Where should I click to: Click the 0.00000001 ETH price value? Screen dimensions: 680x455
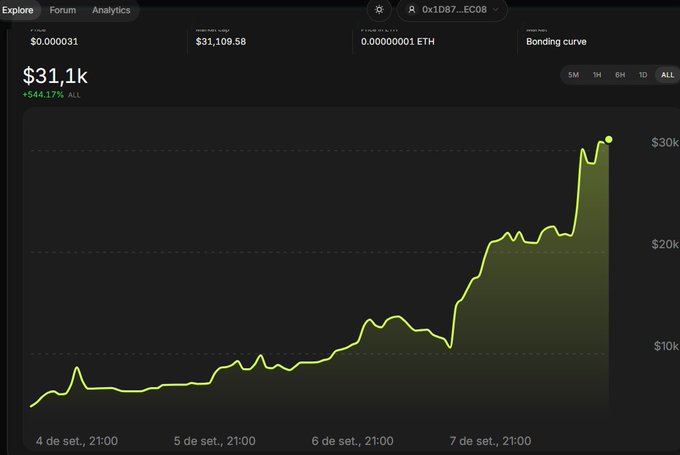(x=398, y=42)
